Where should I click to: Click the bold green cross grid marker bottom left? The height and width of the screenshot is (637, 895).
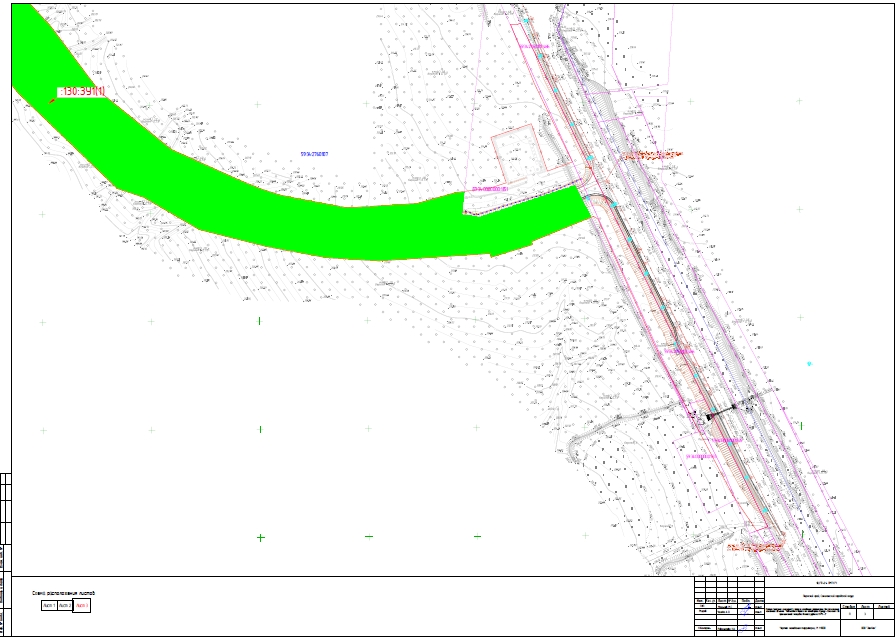click(x=260, y=538)
